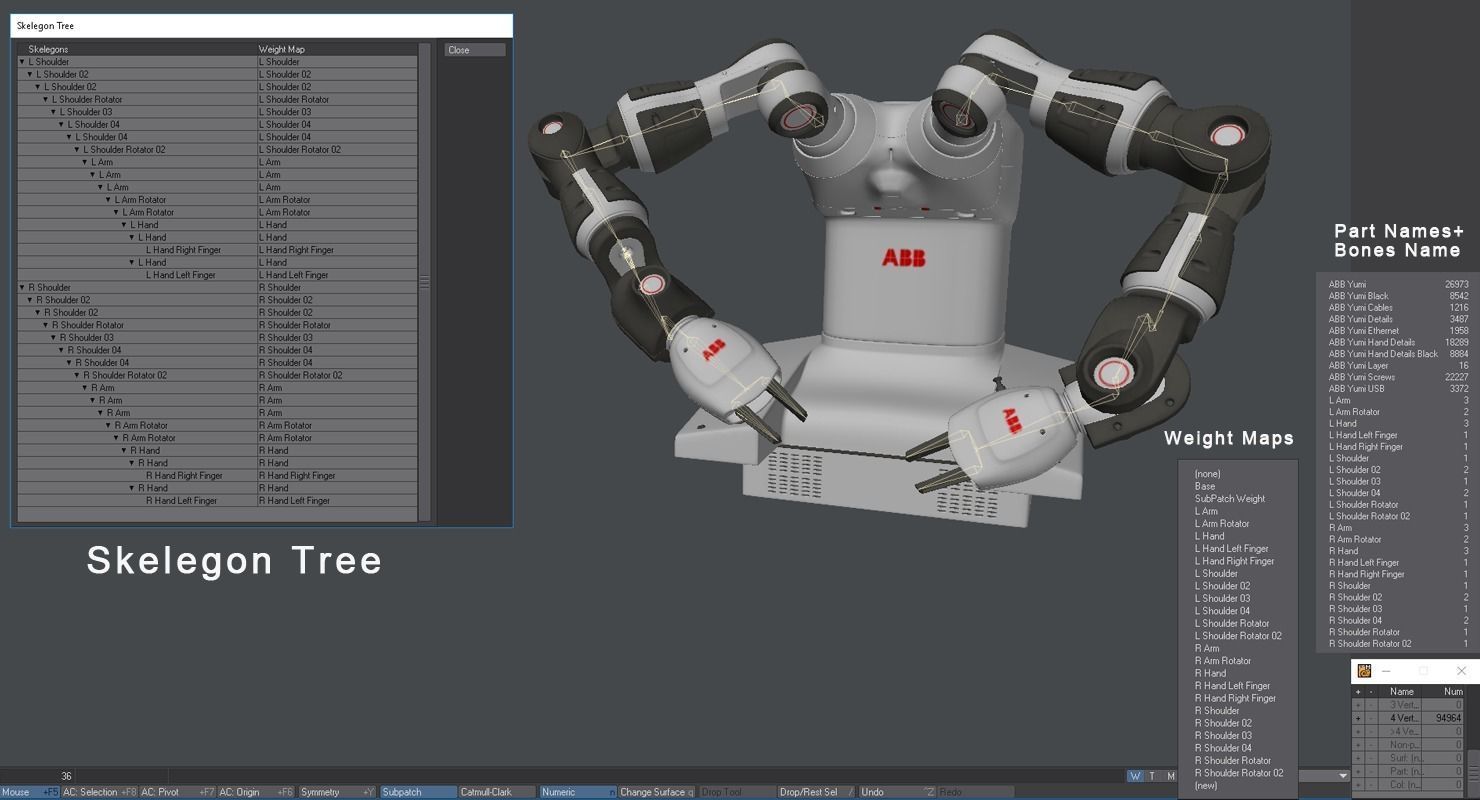Click the Skelegon Tree vertical scrollbar handle
The width and height of the screenshot is (1480, 800).
[x=424, y=283]
